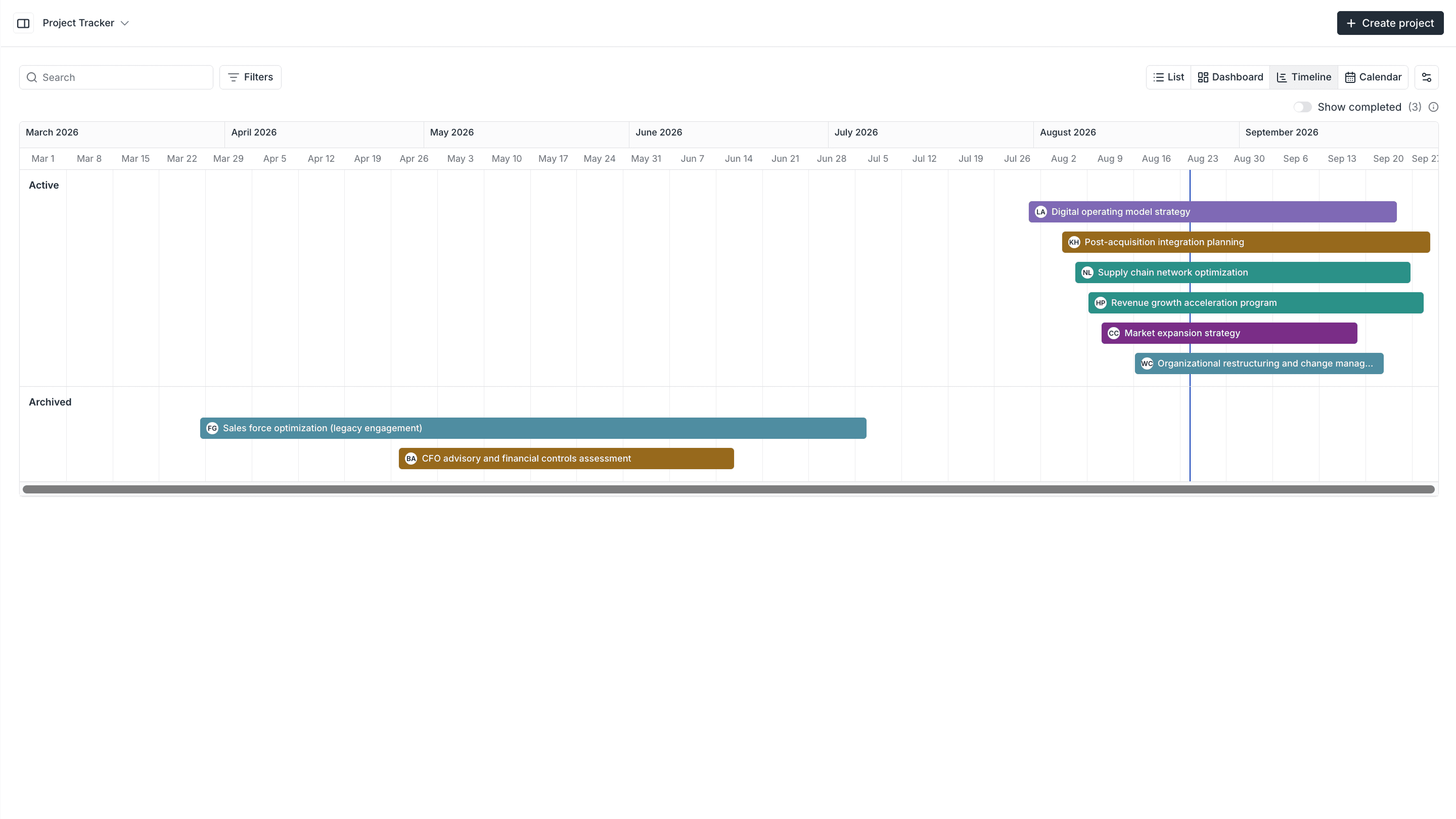Switch to the Dashboard view tab
The width and height of the screenshot is (1456, 819).
[1230, 77]
